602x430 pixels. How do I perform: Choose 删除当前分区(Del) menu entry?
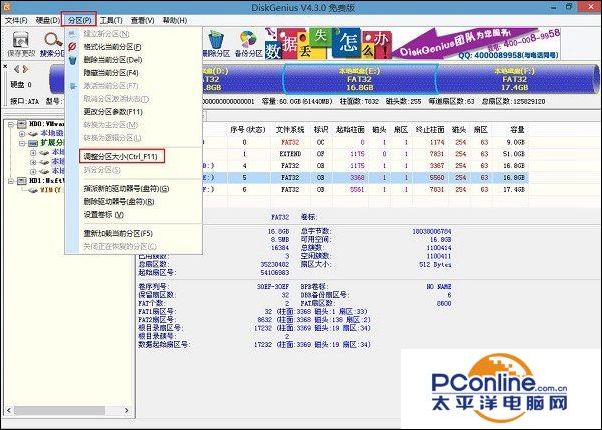[113, 60]
